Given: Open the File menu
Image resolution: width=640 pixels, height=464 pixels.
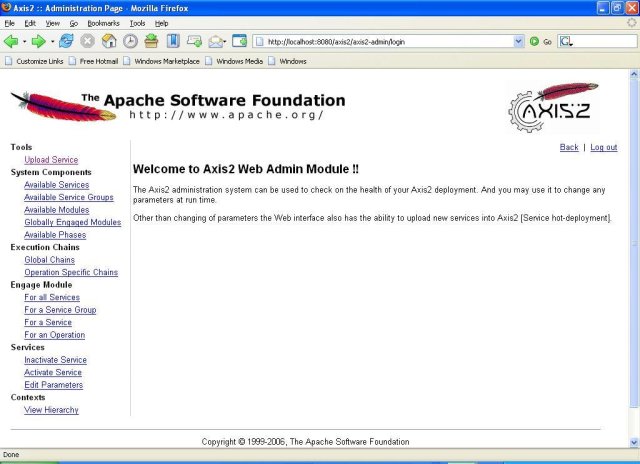Looking at the screenshot, I should [9, 23].
